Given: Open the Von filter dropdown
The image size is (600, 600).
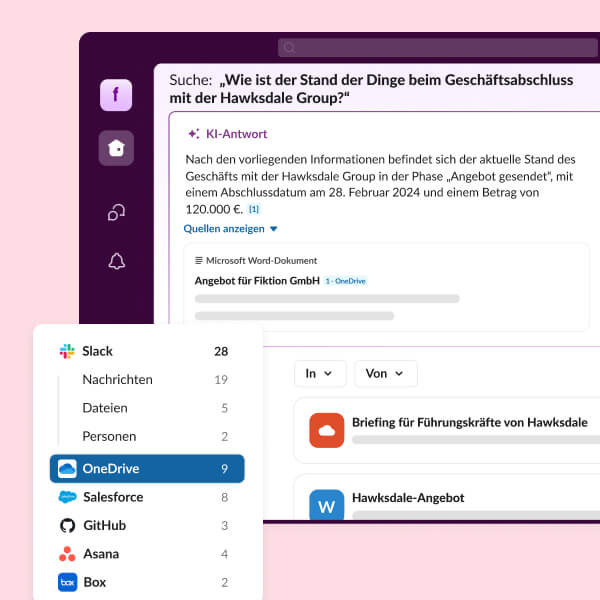Looking at the screenshot, I should click(x=386, y=373).
